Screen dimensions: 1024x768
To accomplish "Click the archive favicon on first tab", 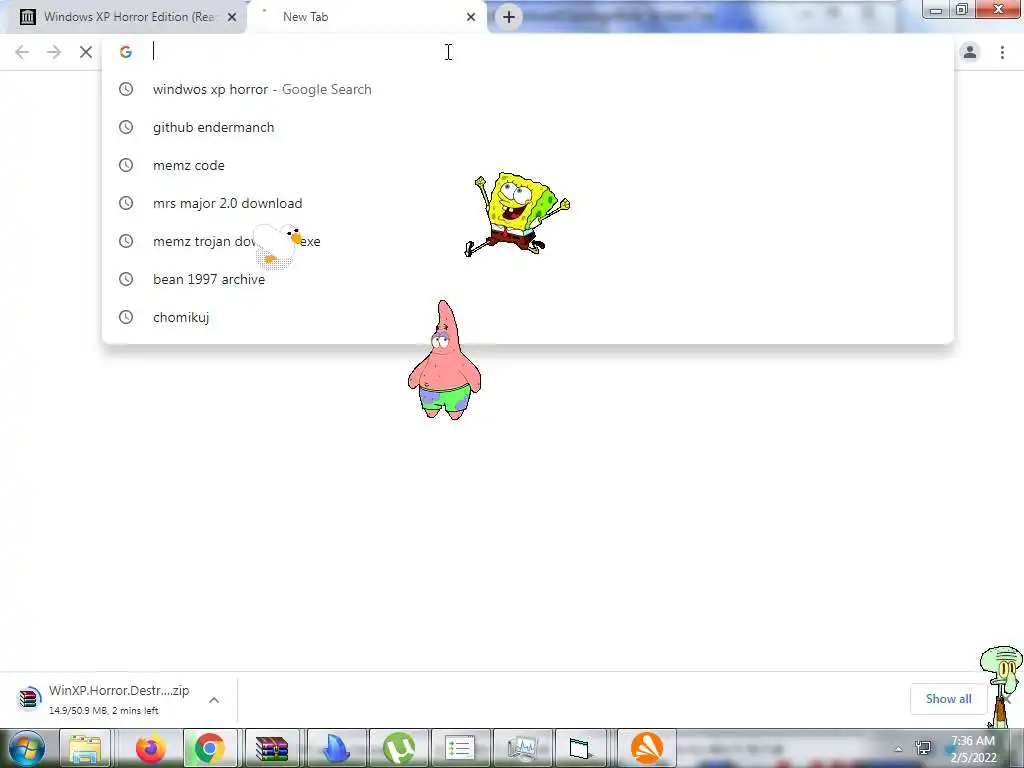I will click(27, 17).
